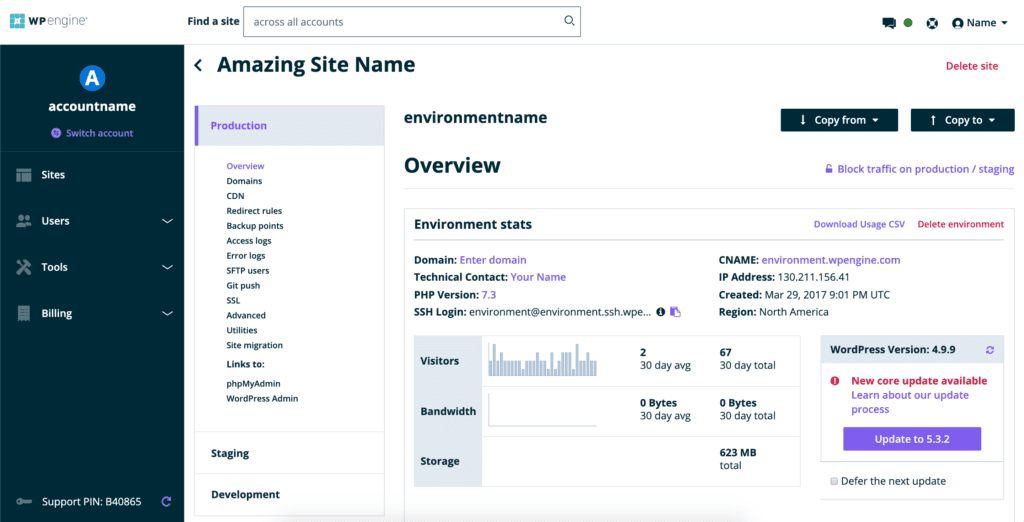Screen dimensions: 1024x522
Task: Click the search magnifier icon
Action: (569, 21)
